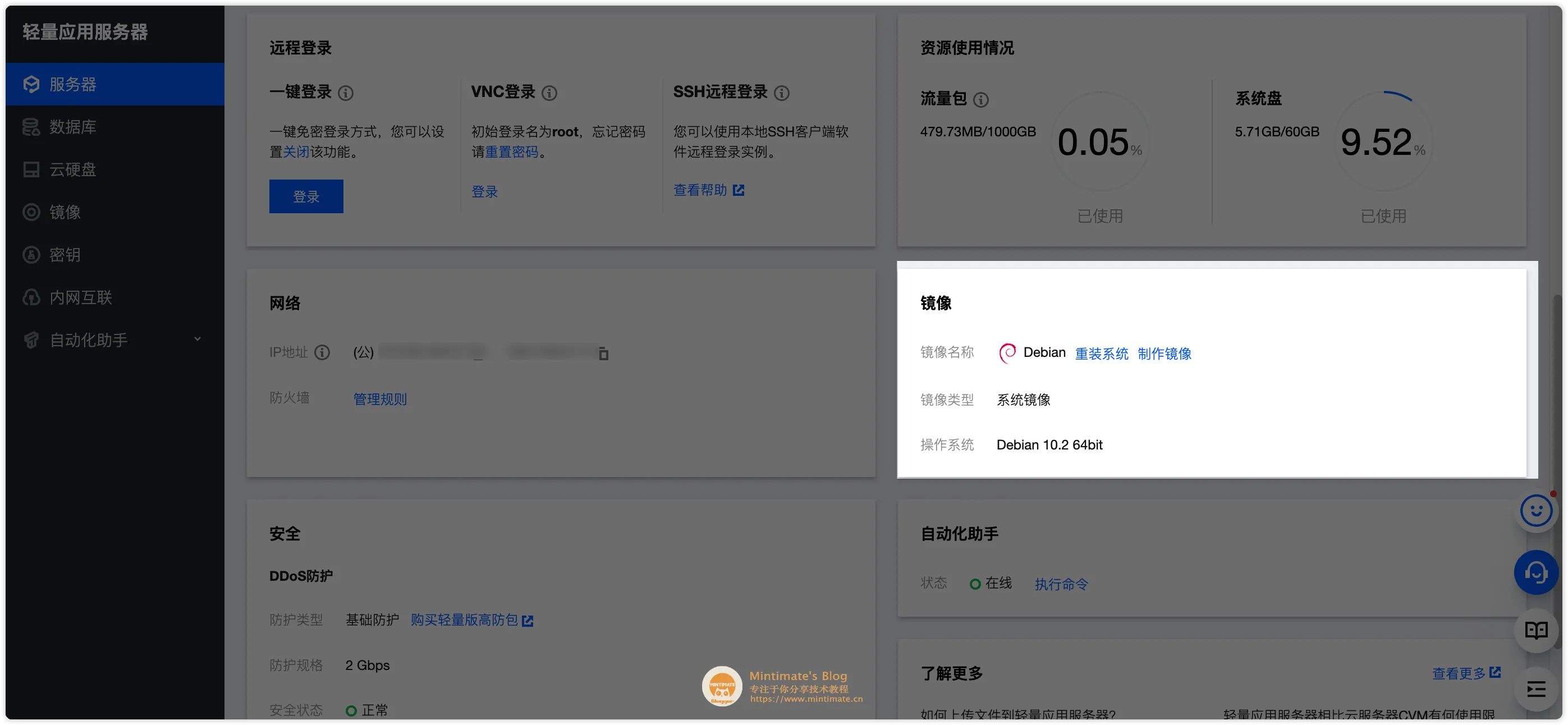
Task: Click the 镜像 target icon in sidebar
Action: tap(31, 212)
